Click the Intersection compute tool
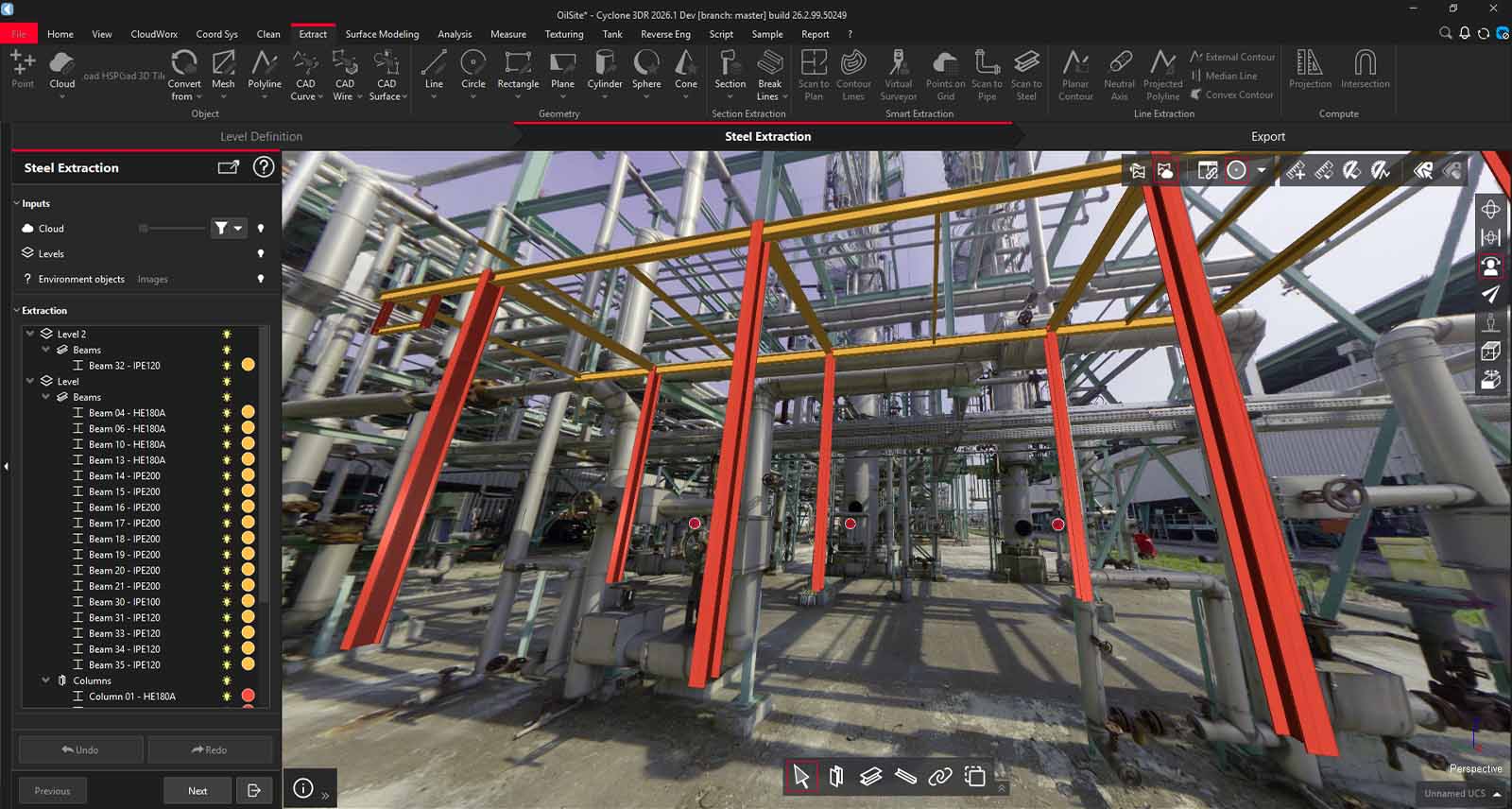The height and width of the screenshot is (809, 1512). point(1365,70)
